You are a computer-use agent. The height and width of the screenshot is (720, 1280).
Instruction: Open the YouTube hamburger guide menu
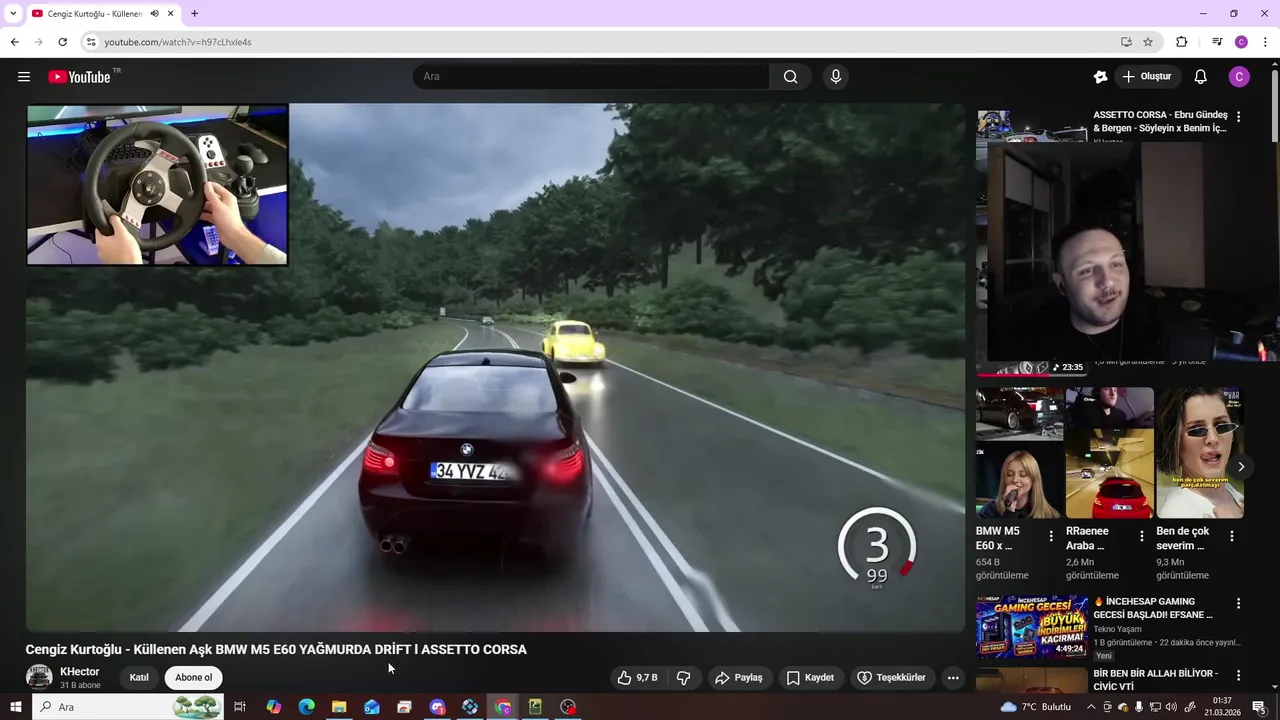pos(24,77)
